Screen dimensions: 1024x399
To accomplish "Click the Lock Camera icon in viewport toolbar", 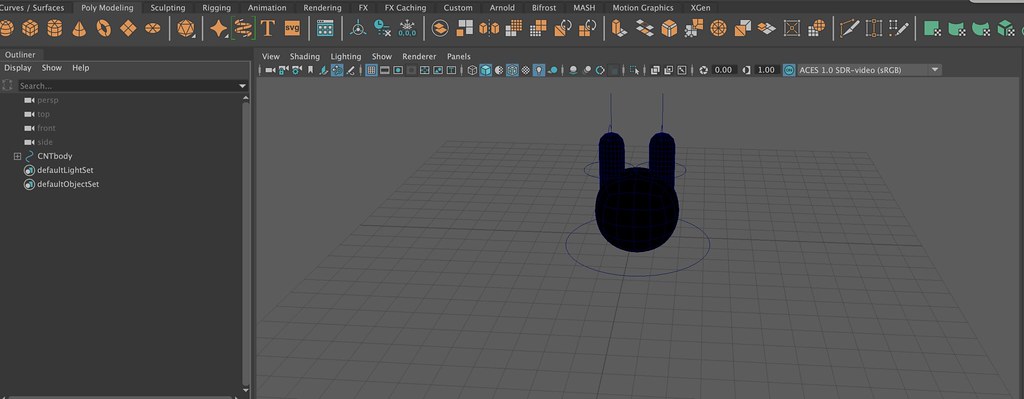I will 284,70.
